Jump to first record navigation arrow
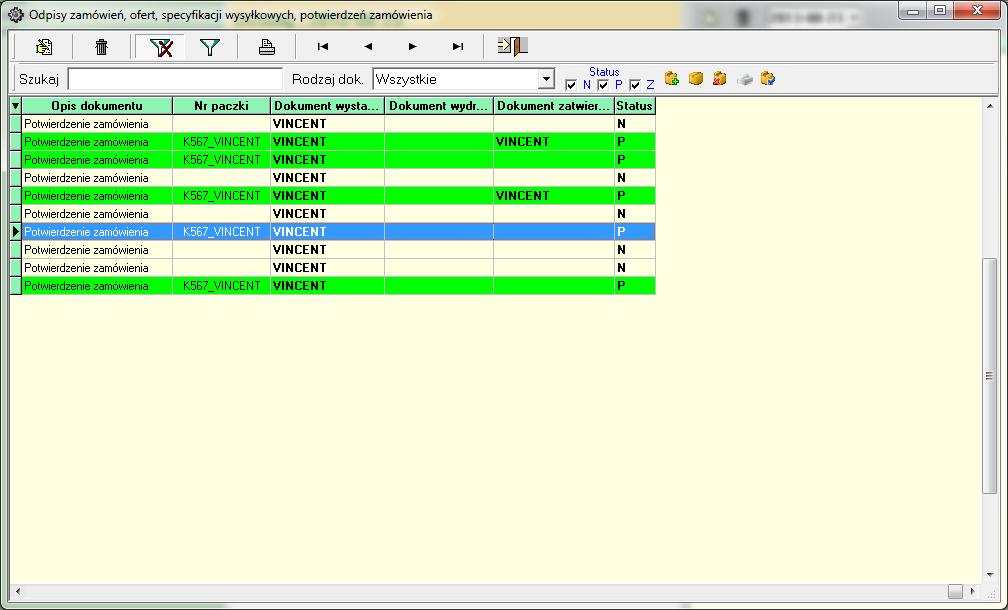The width and height of the screenshot is (1008, 610). [323, 46]
